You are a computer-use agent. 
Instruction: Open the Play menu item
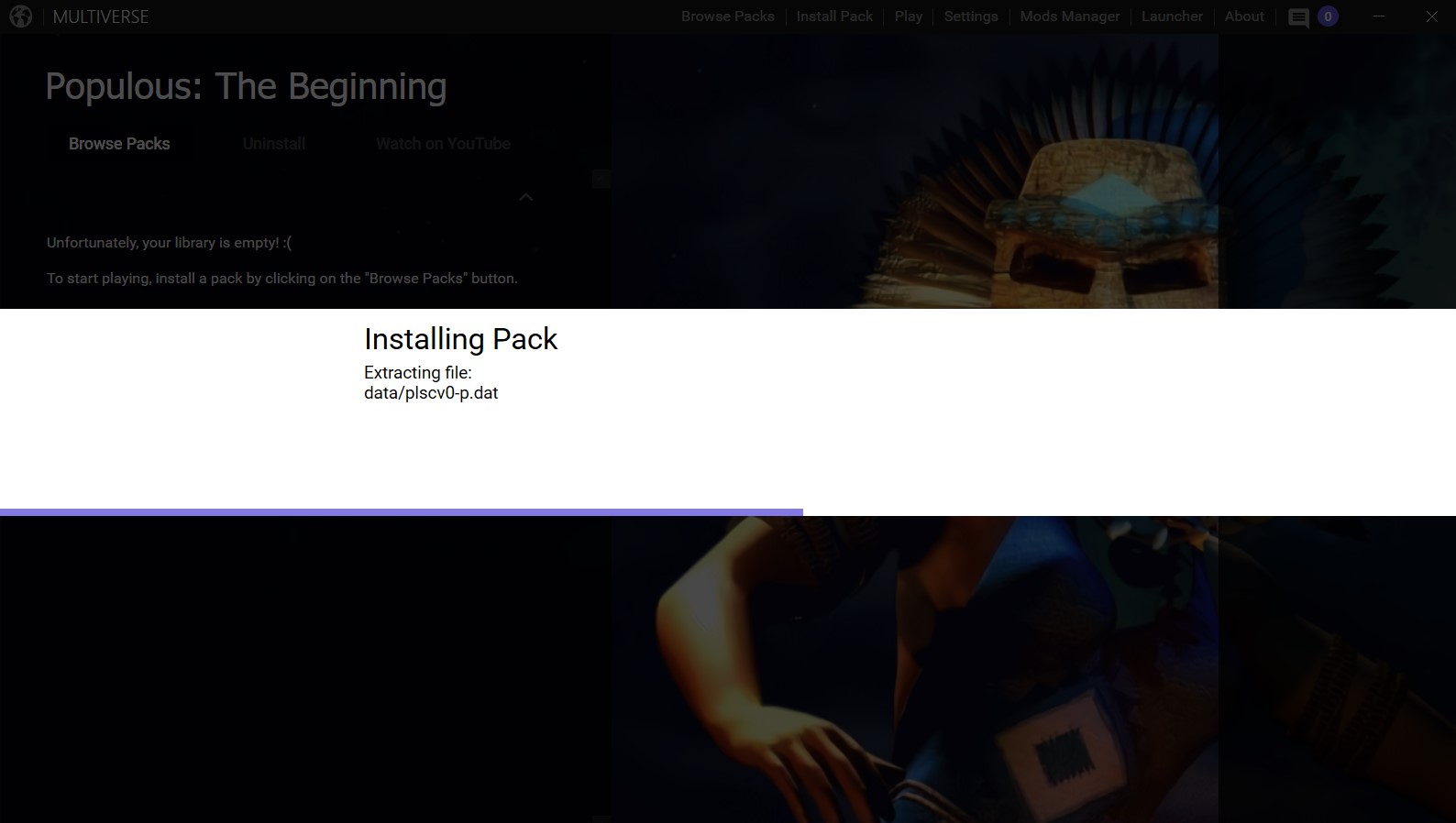(x=909, y=16)
